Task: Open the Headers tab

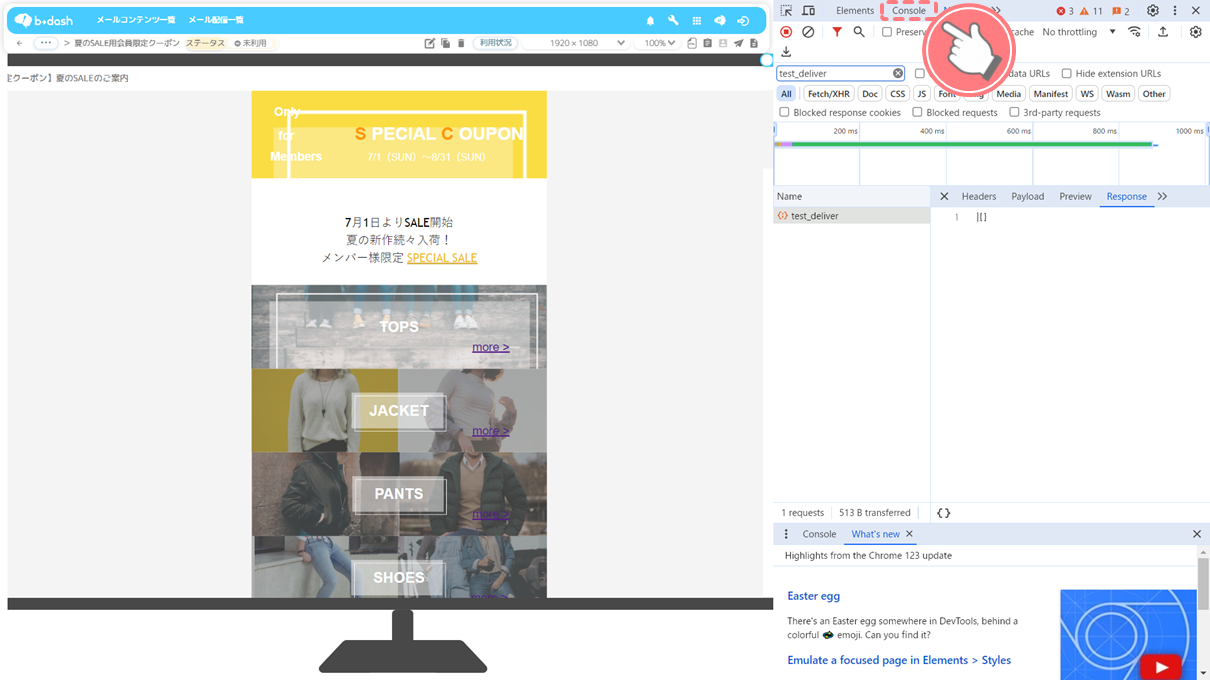Action: (979, 197)
